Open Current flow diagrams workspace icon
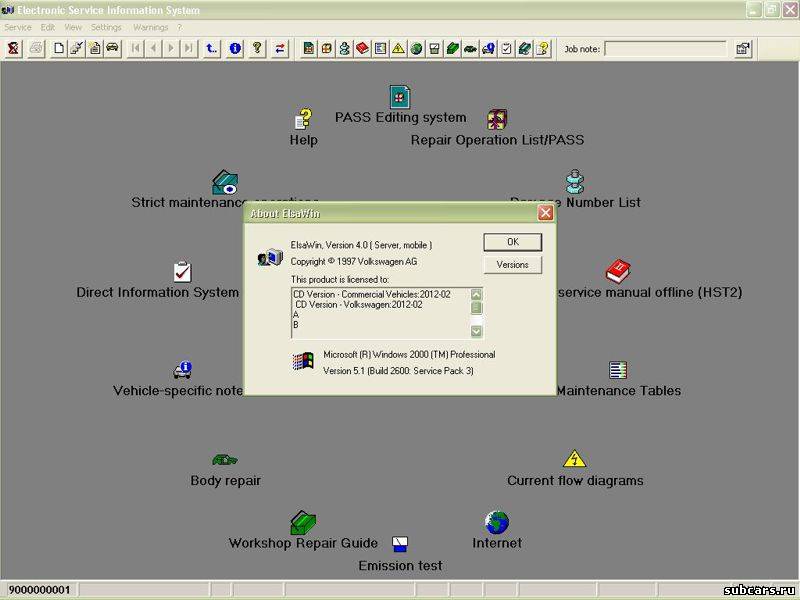Viewport: 800px width, 600px height. pos(574,459)
